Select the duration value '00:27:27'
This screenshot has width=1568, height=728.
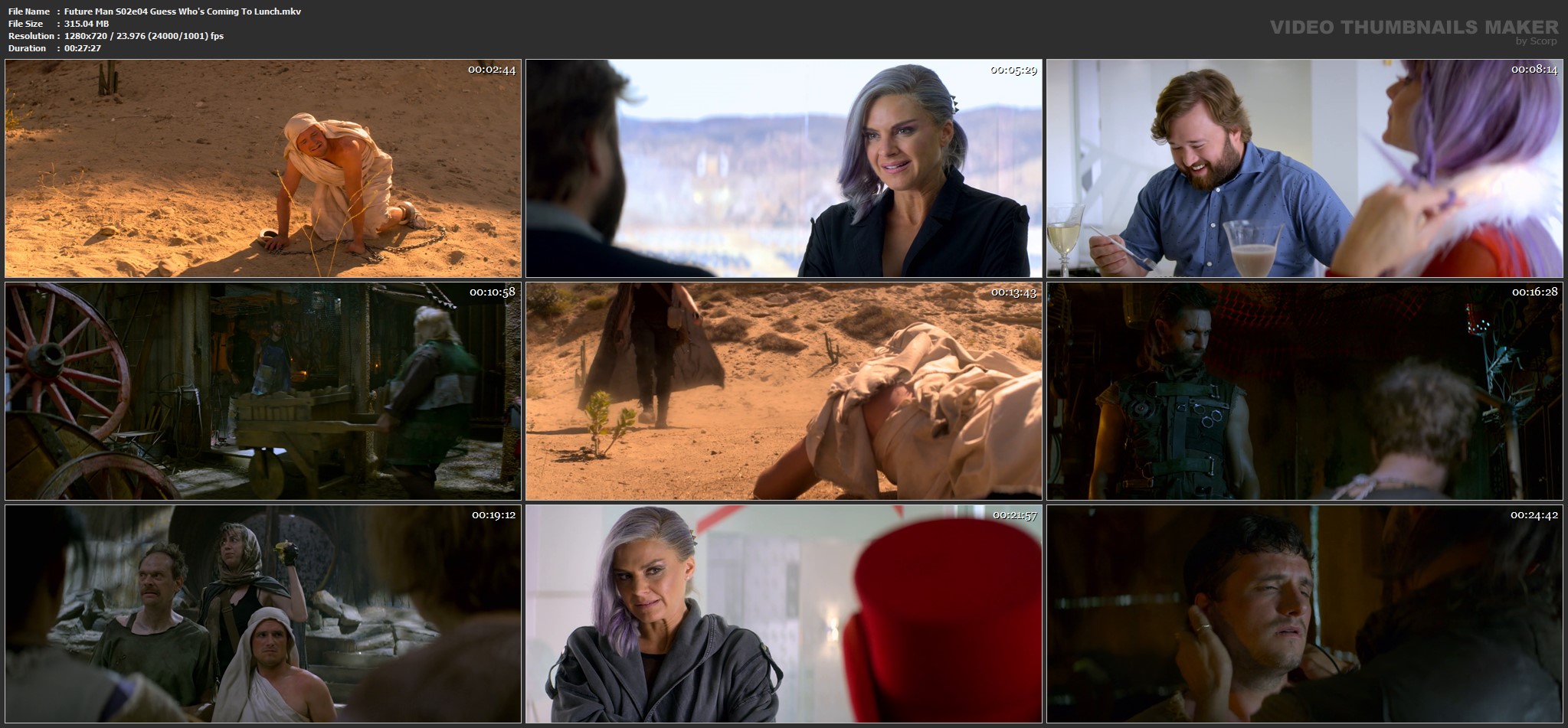[83, 48]
